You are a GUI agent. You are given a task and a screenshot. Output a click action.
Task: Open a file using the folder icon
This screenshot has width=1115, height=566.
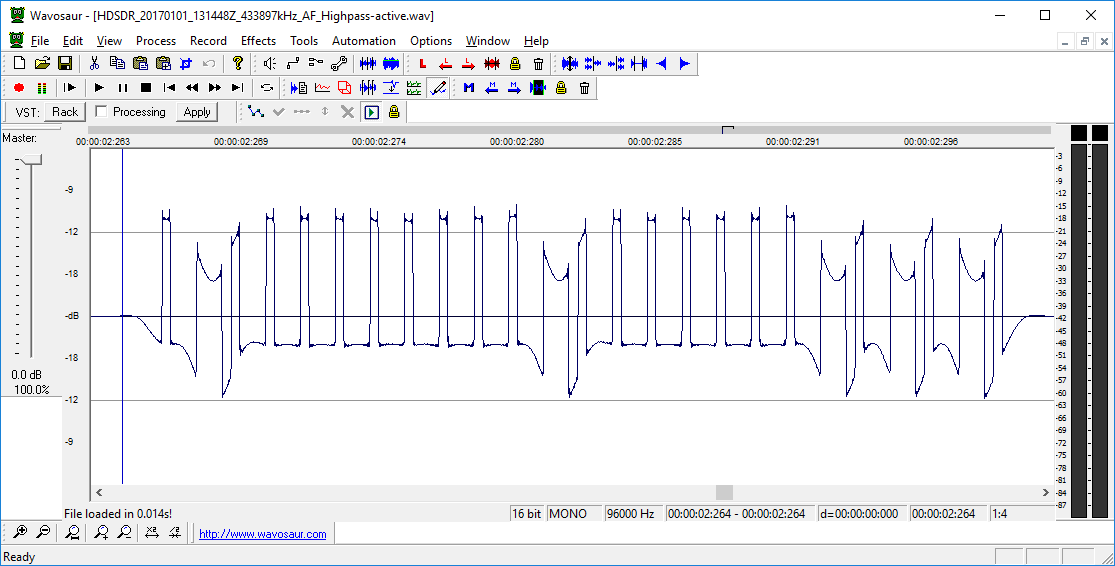42,63
